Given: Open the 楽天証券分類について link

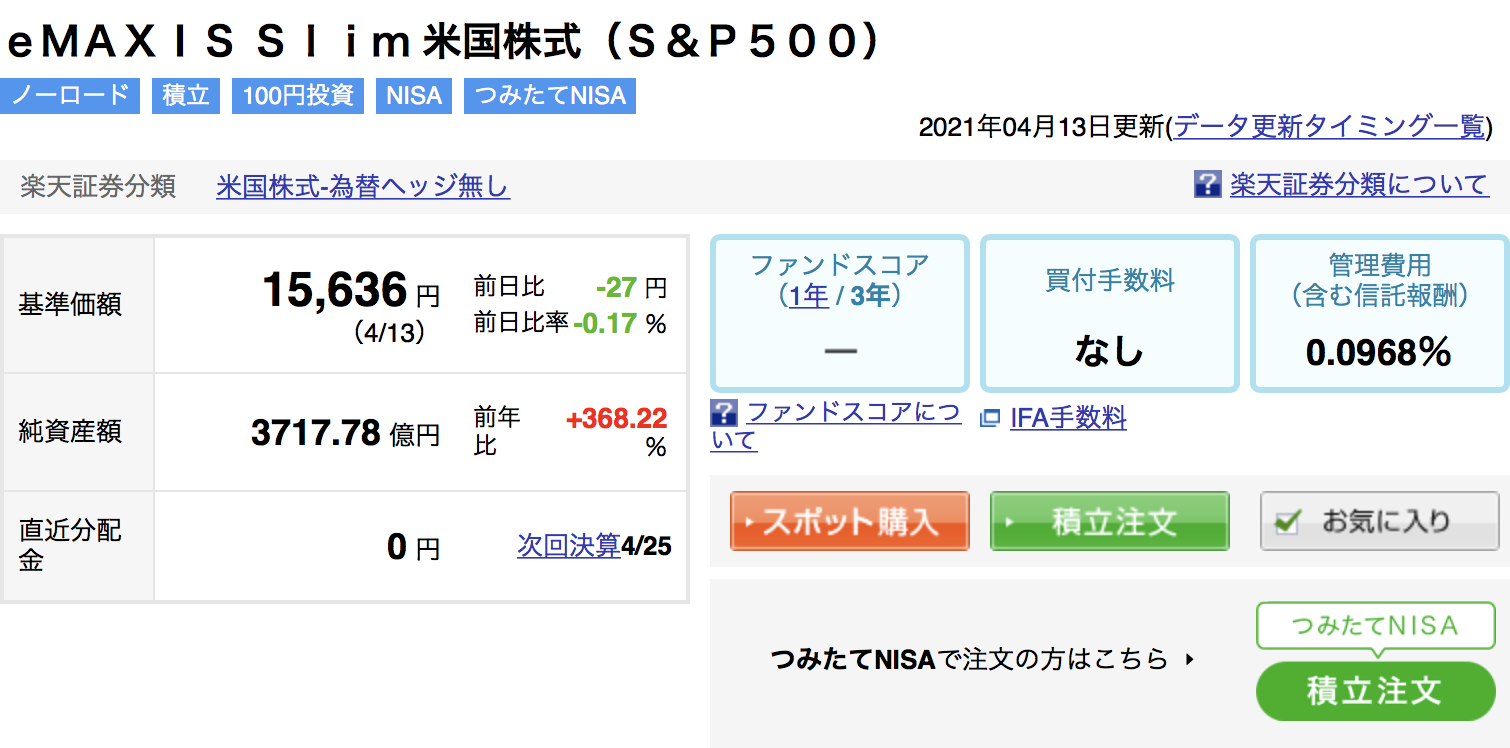Looking at the screenshot, I should pos(1359,184).
